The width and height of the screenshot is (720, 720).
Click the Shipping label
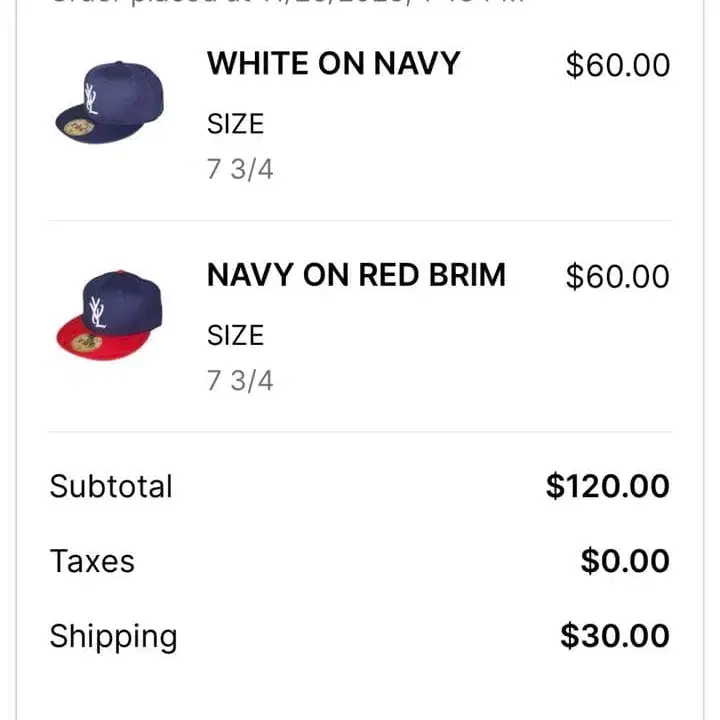tap(113, 637)
